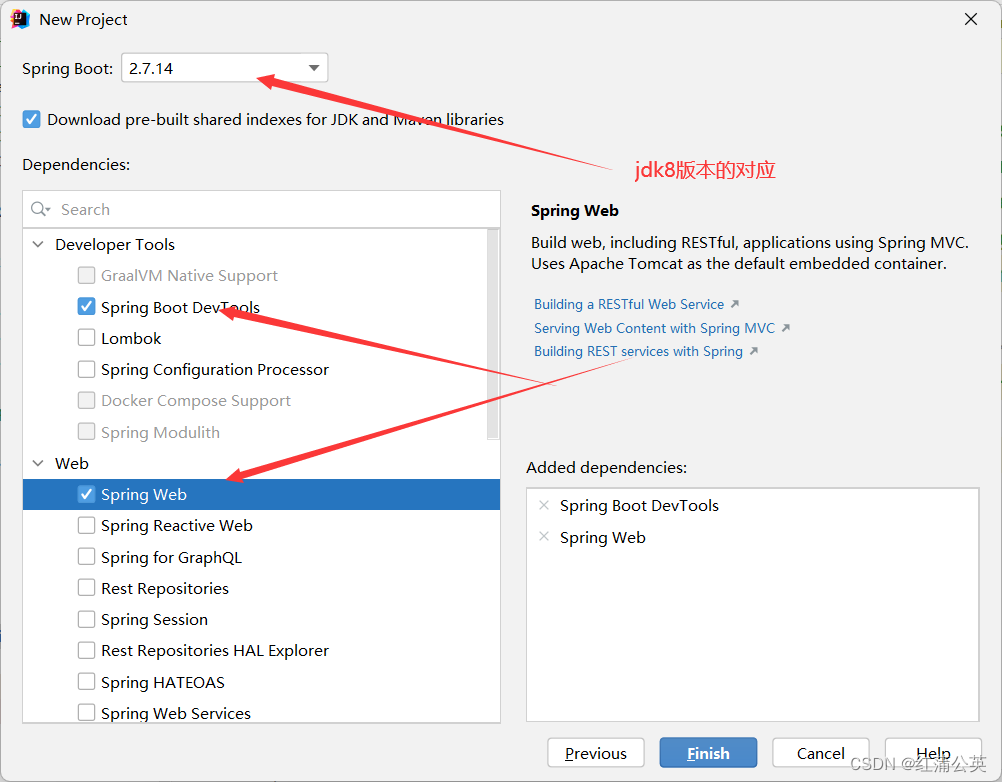Viewport: 1002px width, 782px height.
Task: Select the Spring HATEOAS row label
Action: coord(163,682)
